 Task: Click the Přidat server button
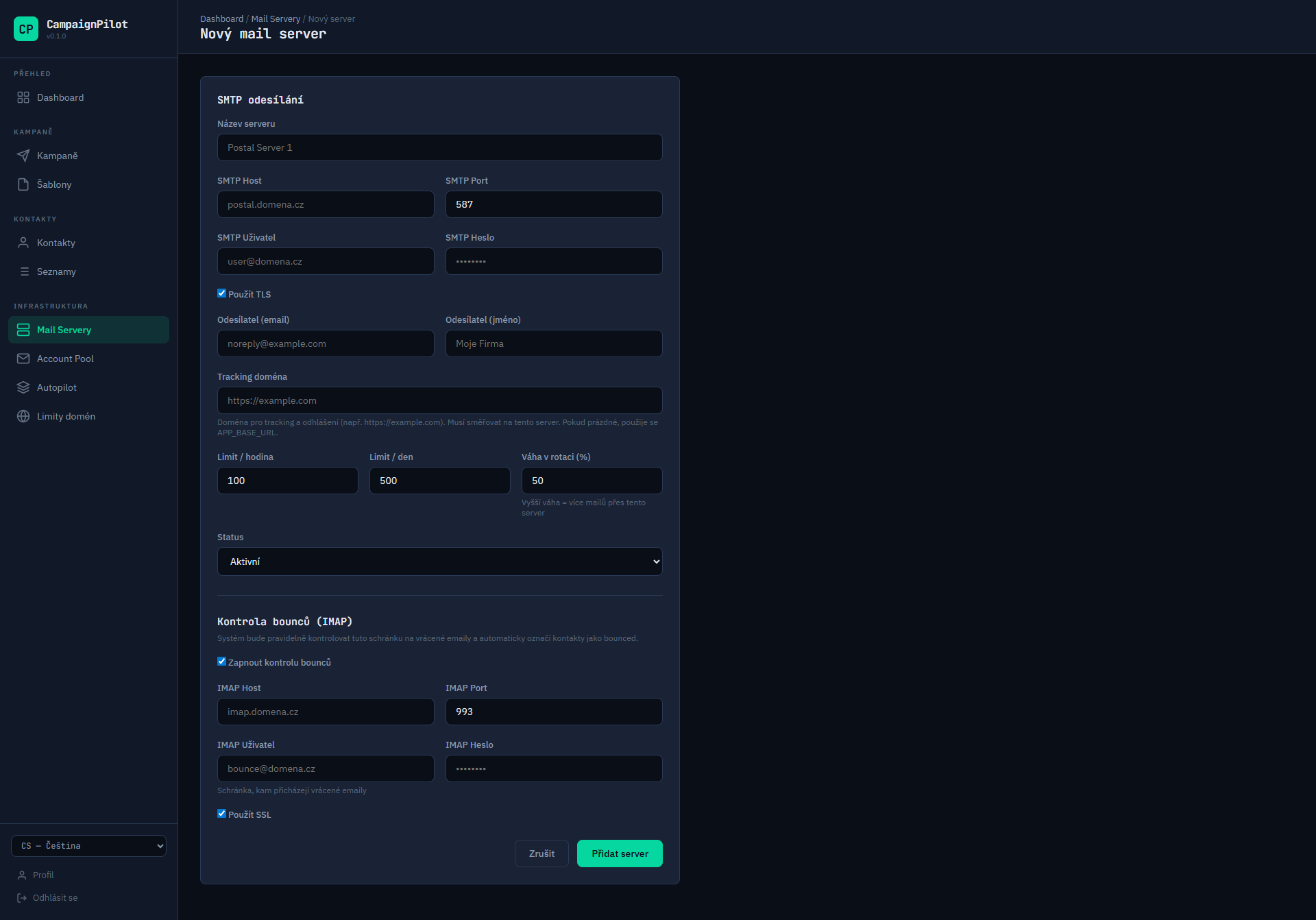click(620, 854)
